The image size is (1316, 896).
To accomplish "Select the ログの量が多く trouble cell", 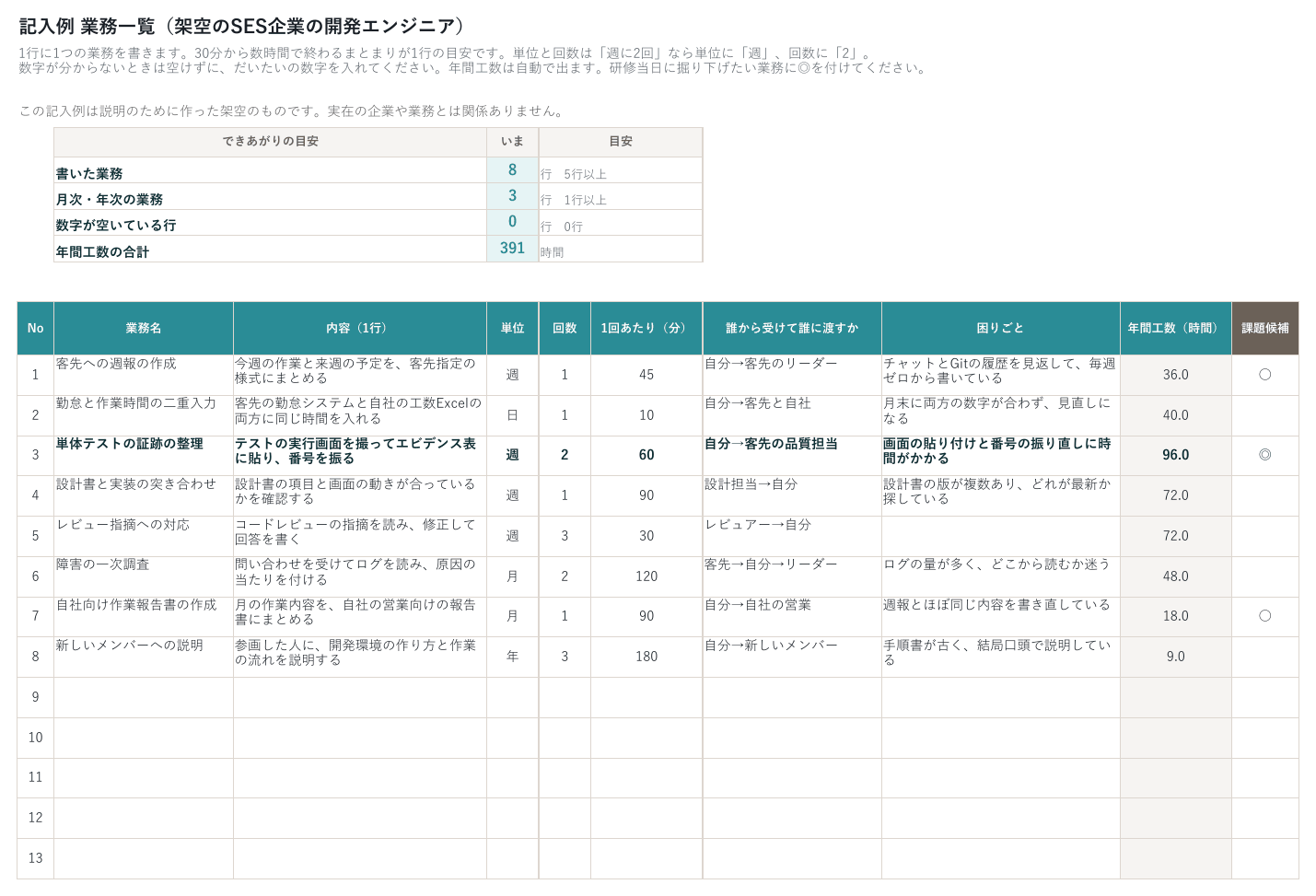I will [x=1001, y=576].
